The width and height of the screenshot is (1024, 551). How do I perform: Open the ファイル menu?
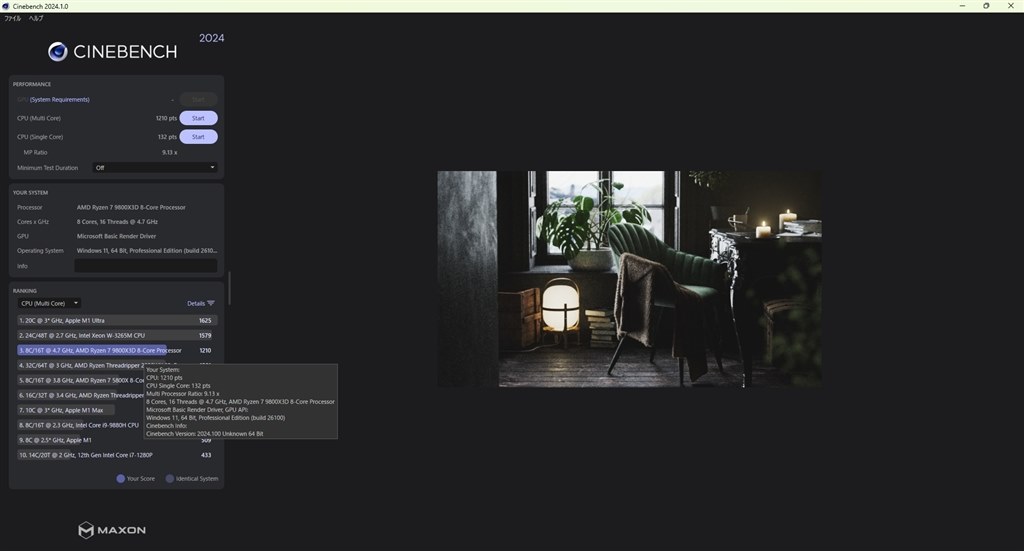pos(13,18)
